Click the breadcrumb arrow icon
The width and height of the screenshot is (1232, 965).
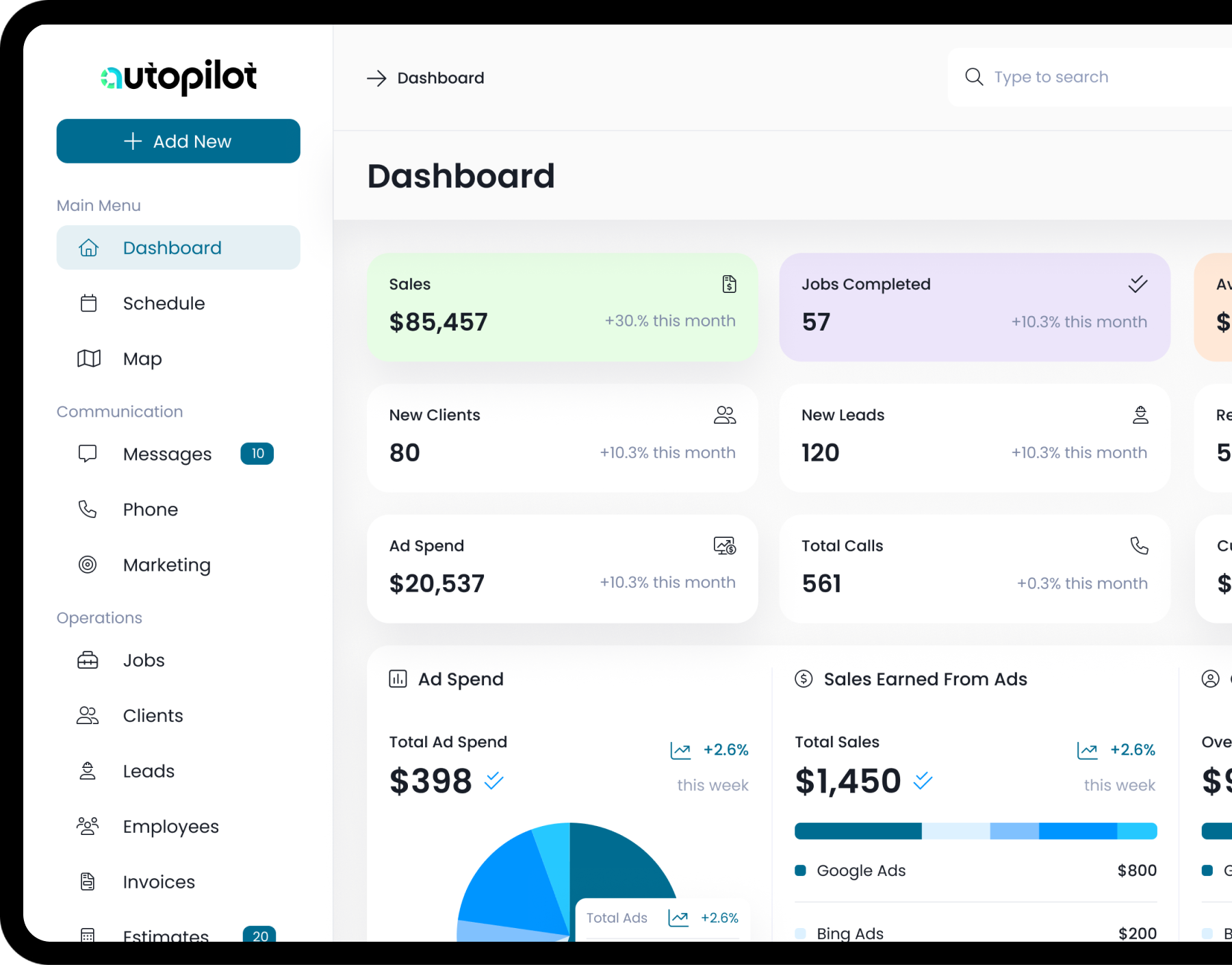[x=376, y=78]
